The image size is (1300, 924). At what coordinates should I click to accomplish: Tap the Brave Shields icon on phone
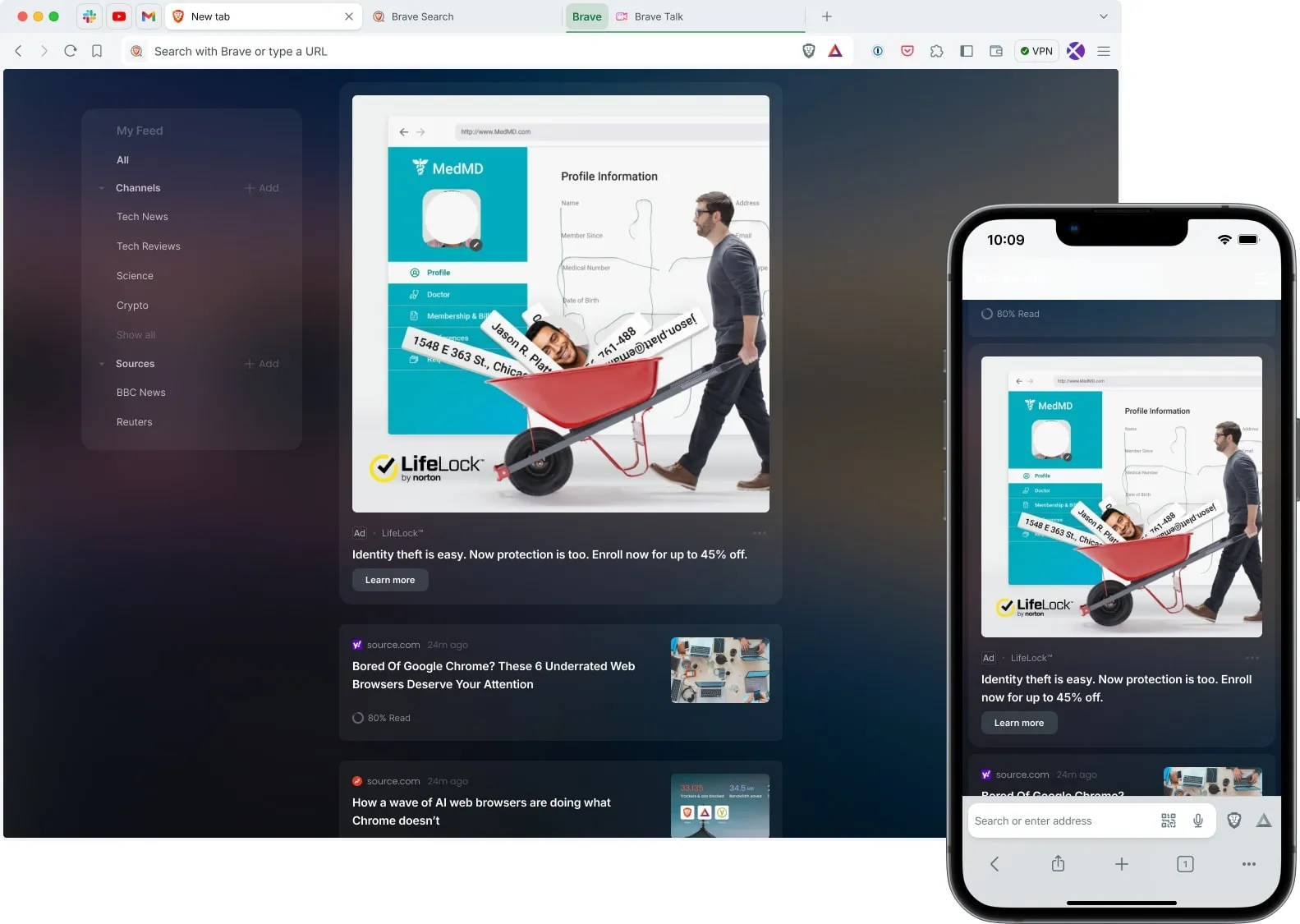coord(1233,821)
